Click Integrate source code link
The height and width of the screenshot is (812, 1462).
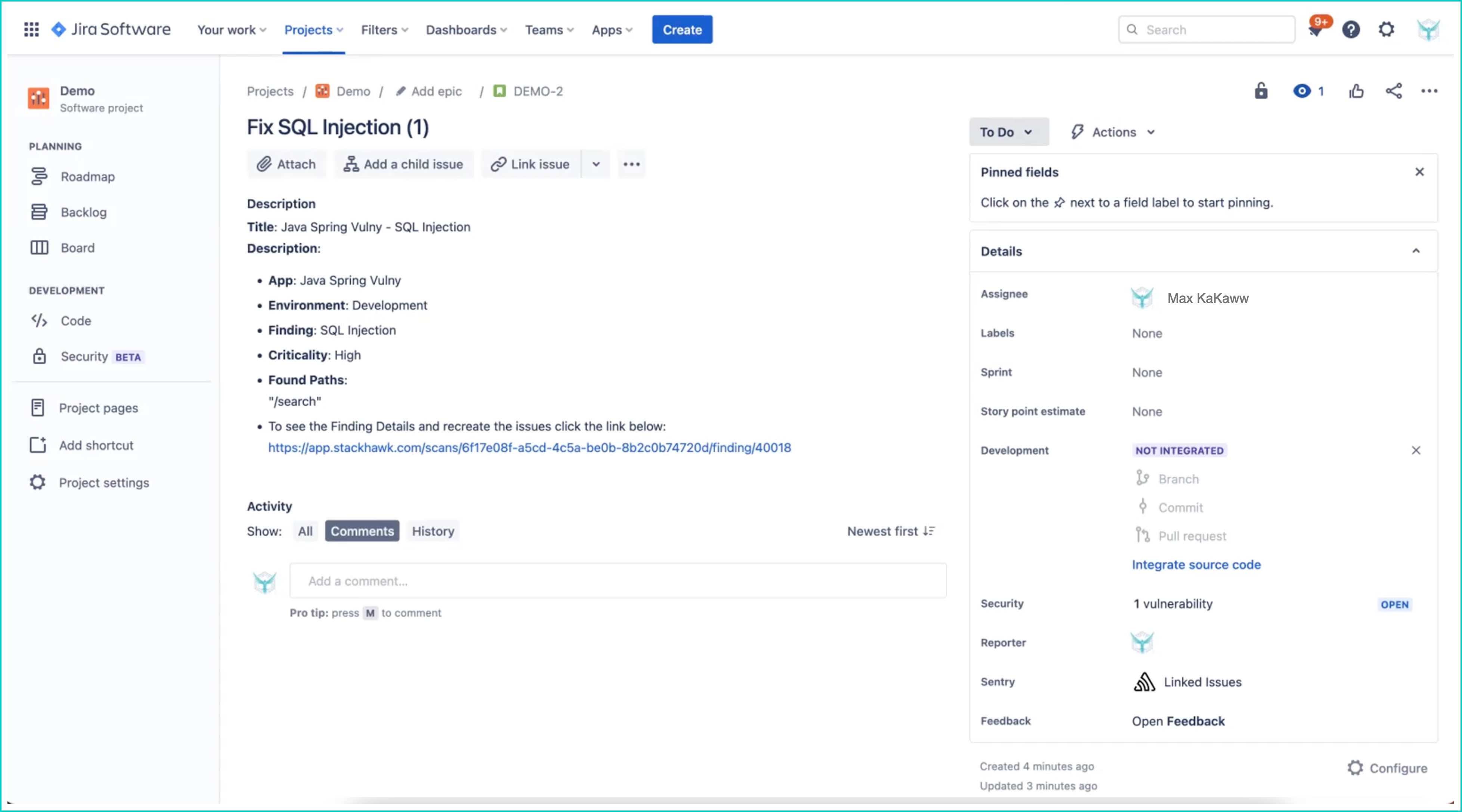(x=1196, y=565)
